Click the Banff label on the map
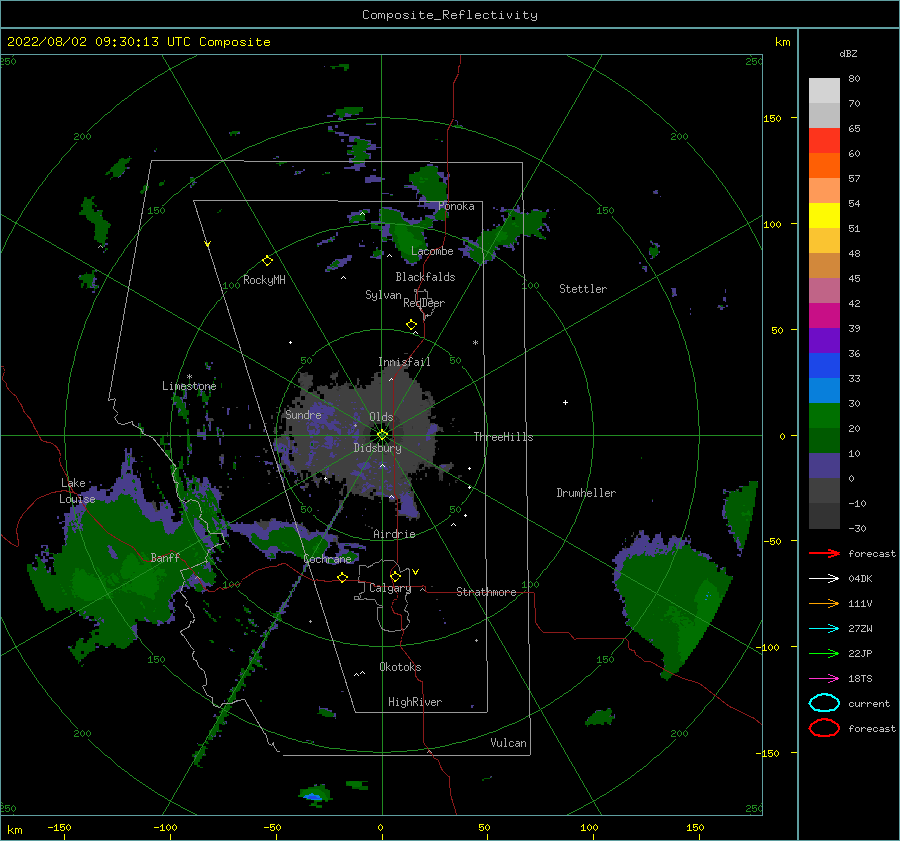Image resolution: width=900 pixels, height=841 pixels. 165,557
